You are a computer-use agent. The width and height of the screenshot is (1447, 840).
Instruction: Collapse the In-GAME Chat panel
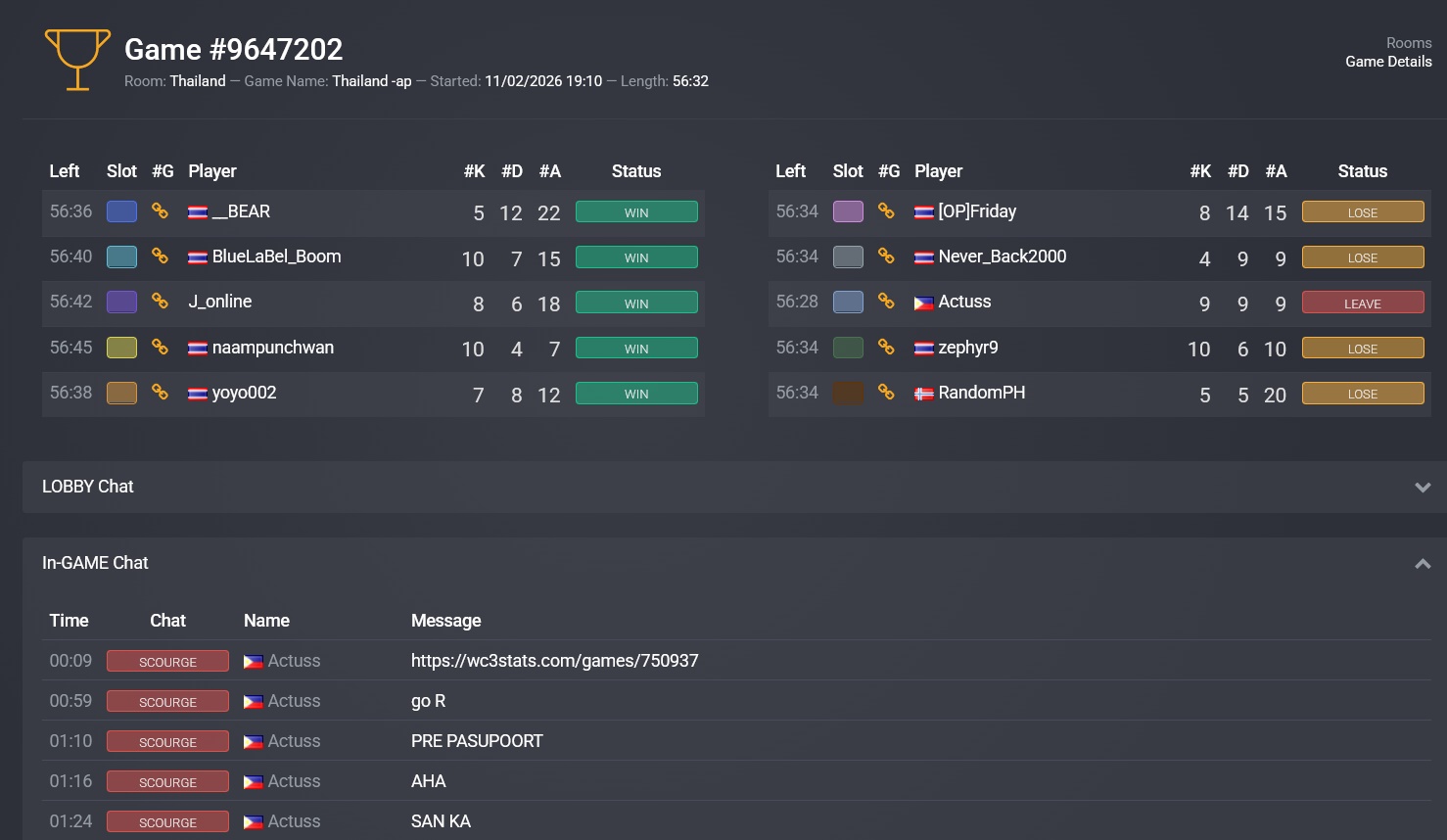(x=1423, y=564)
